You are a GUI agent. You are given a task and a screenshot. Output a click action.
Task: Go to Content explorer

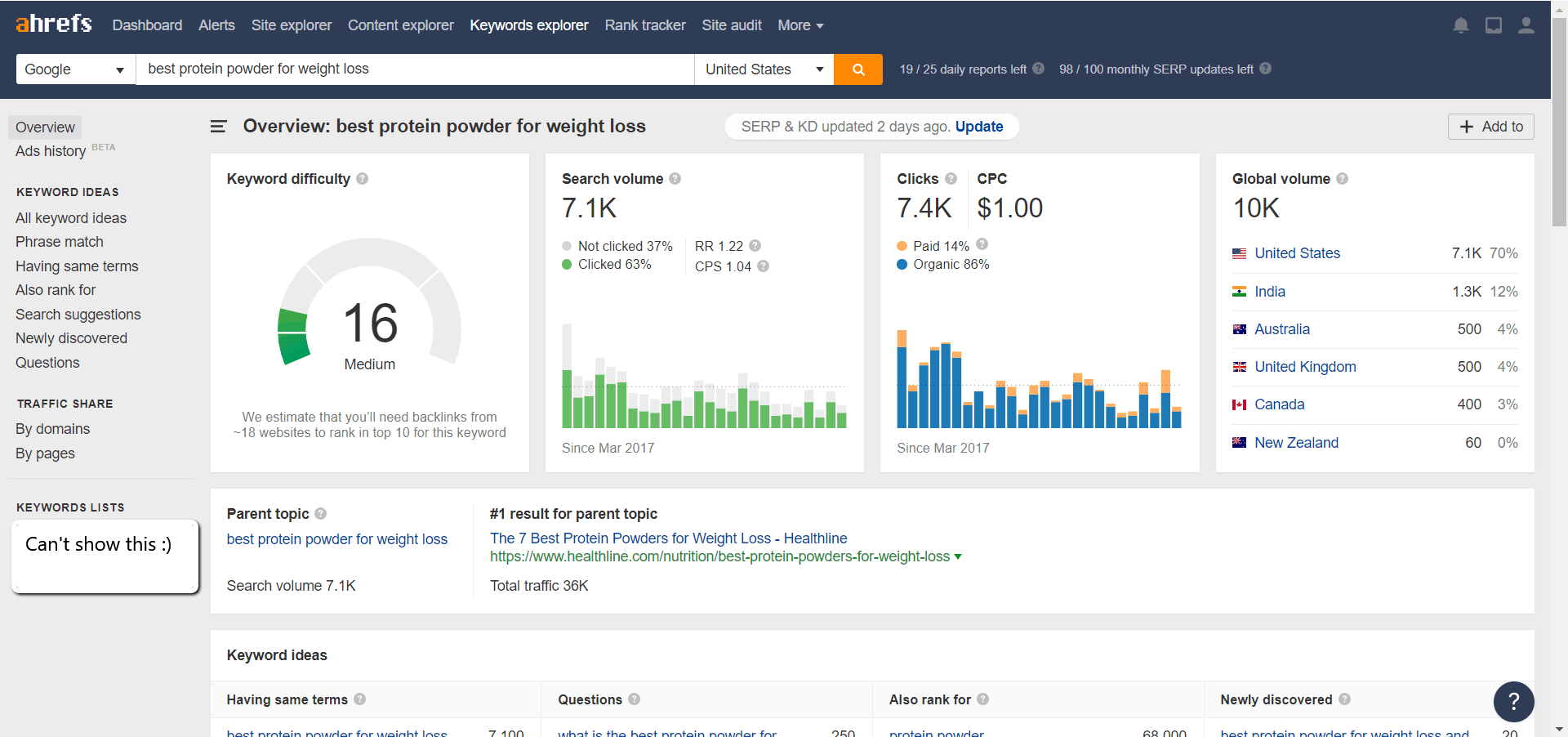click(x=401, y=25)
